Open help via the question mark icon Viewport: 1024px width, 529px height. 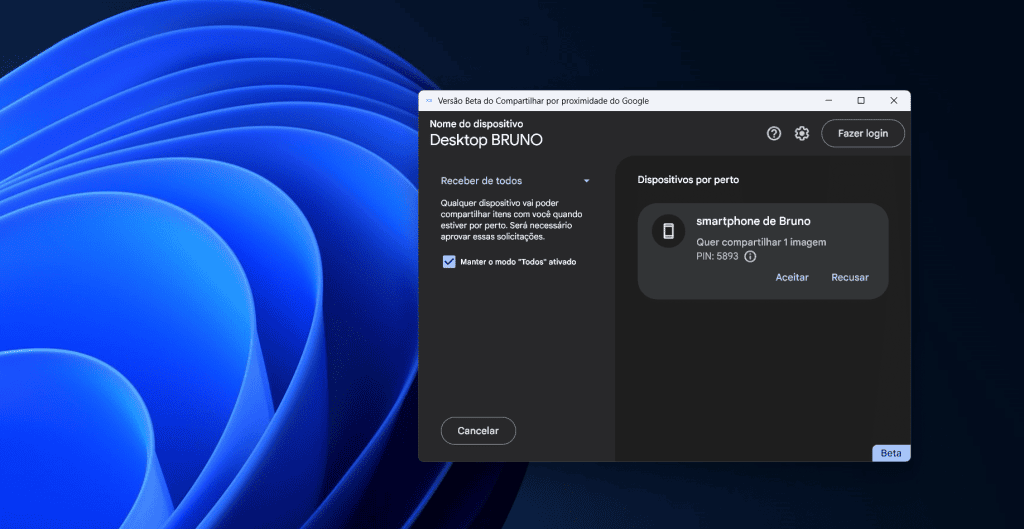774,133
